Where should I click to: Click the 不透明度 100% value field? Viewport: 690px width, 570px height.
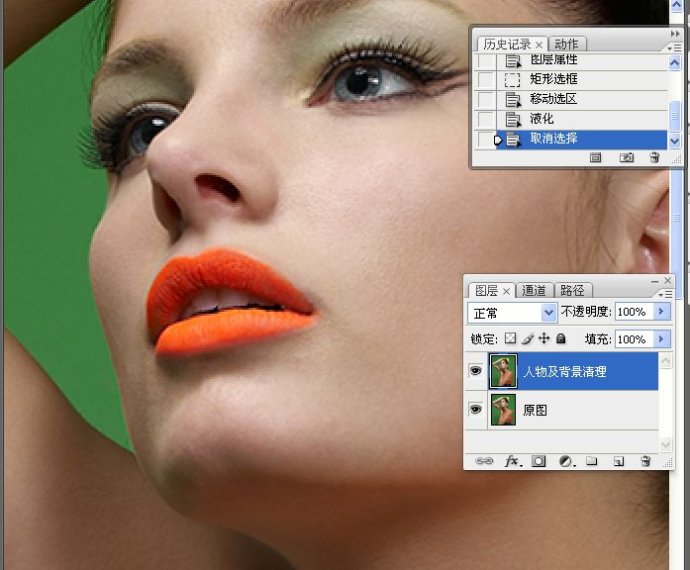tap(634, 312)
